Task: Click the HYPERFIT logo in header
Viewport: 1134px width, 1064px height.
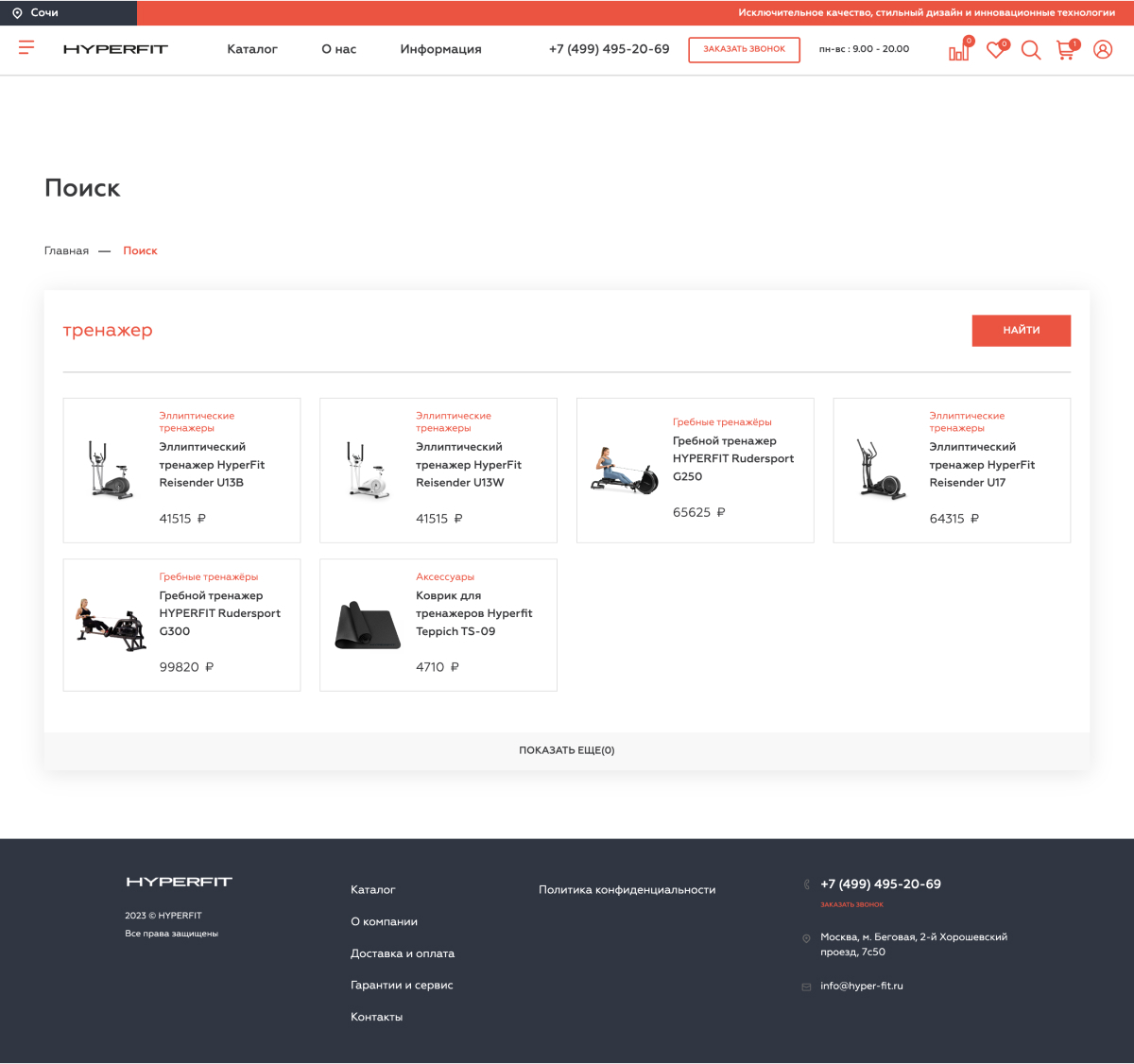Action: tap(115, 49)
